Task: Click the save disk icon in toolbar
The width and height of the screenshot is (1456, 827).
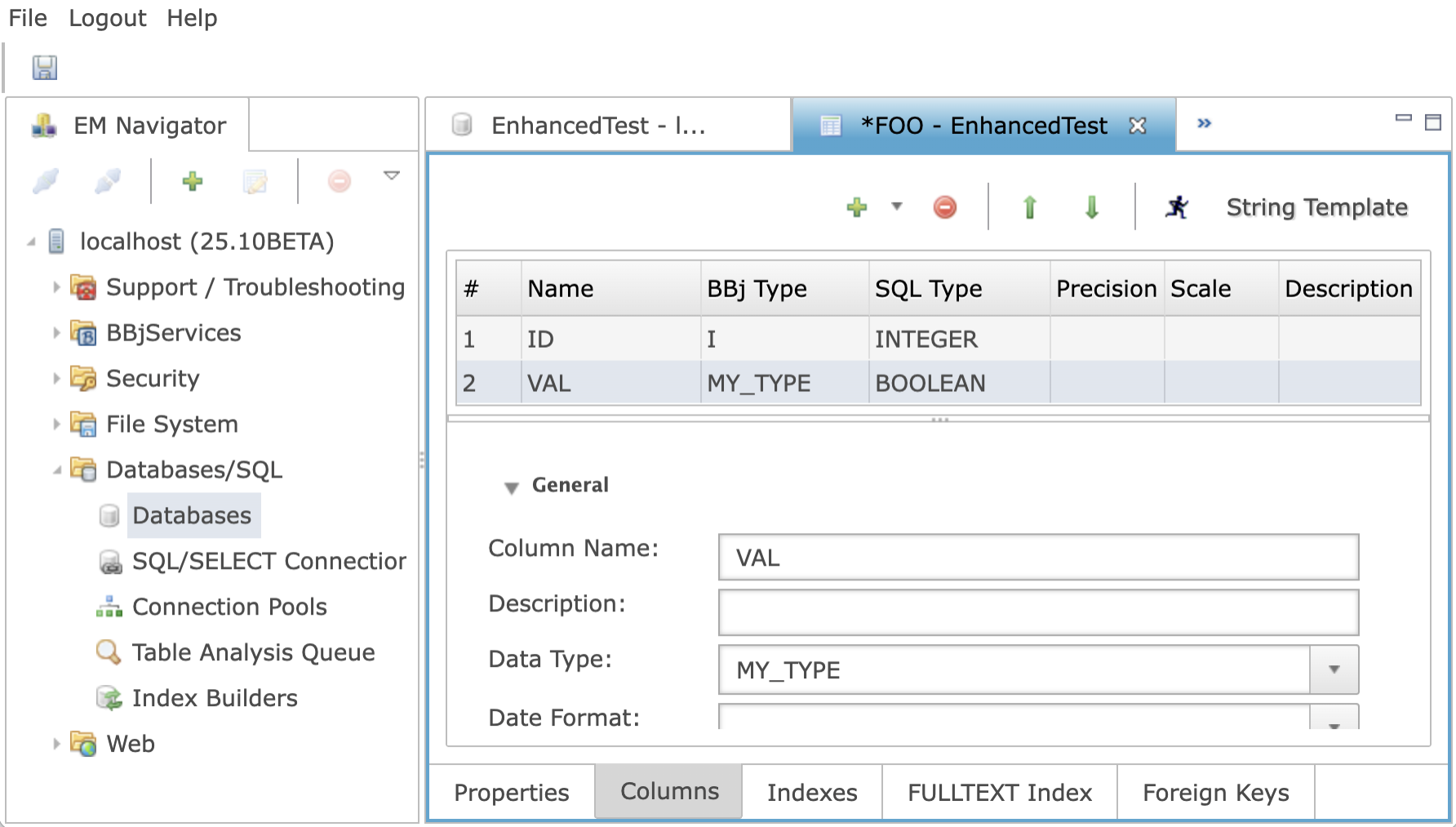Action: point(44,68)
